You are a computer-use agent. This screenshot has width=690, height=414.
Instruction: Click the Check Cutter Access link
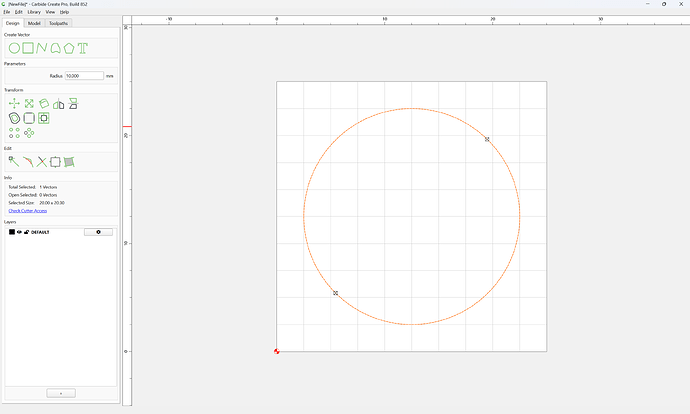click(28, 211)
